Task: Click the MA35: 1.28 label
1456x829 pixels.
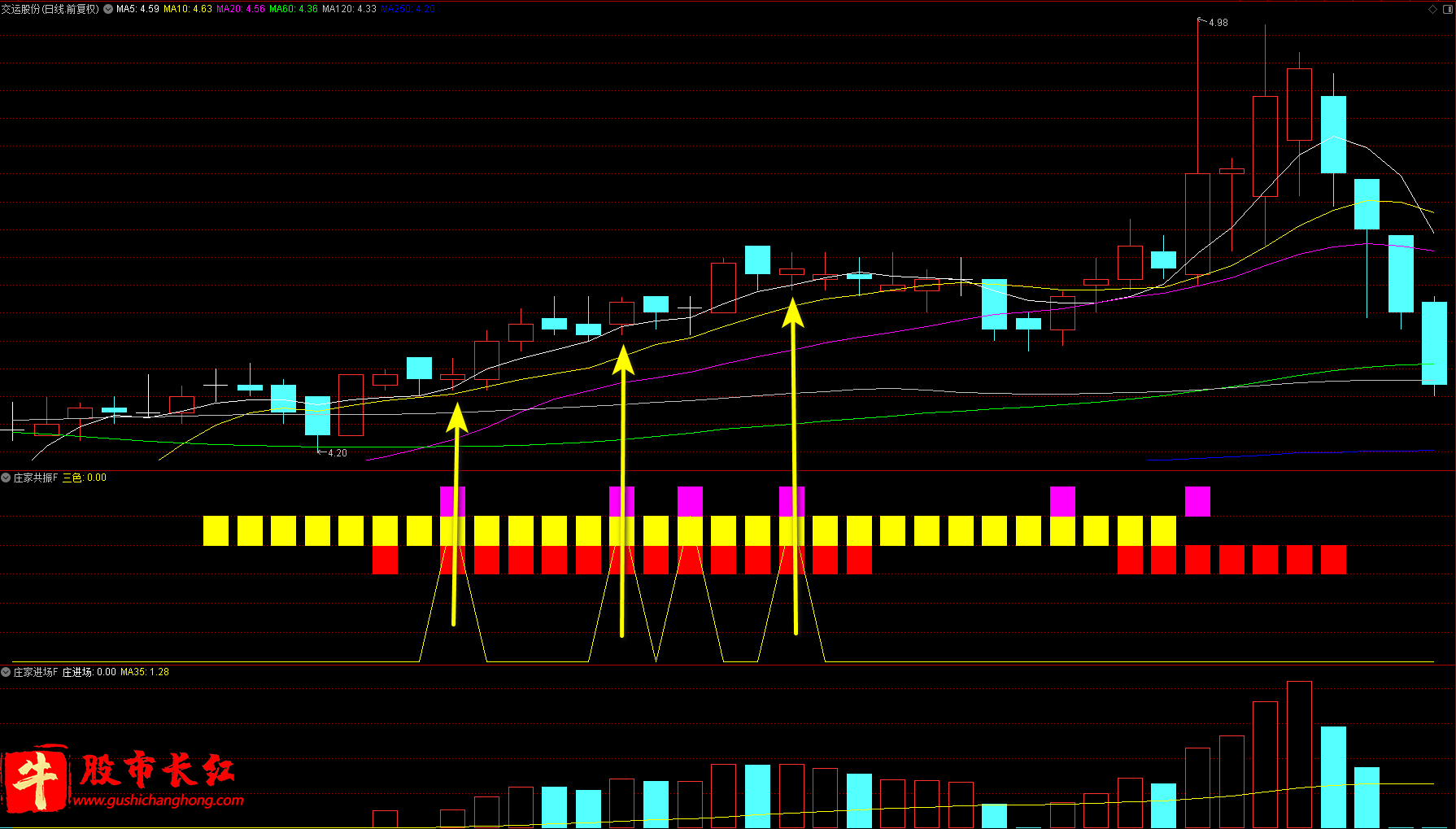Action: point(145,672)
